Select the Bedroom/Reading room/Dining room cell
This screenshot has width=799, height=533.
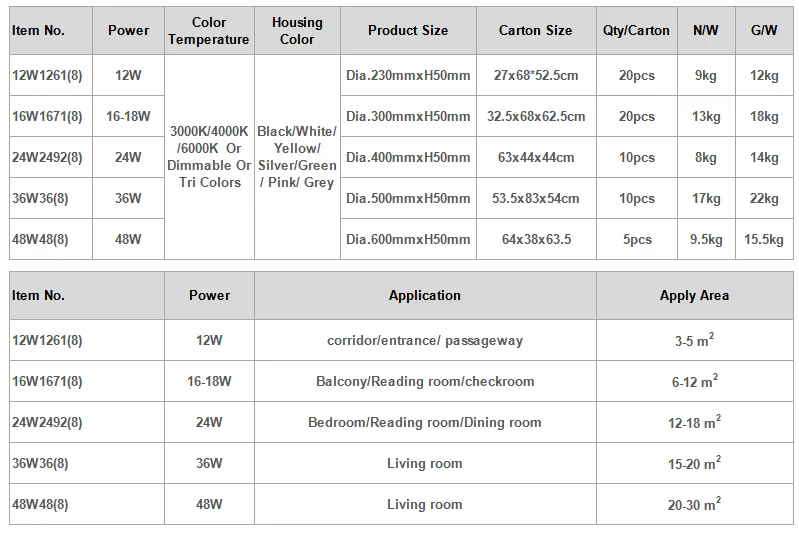pyautogui.click(x=425, y=423)
